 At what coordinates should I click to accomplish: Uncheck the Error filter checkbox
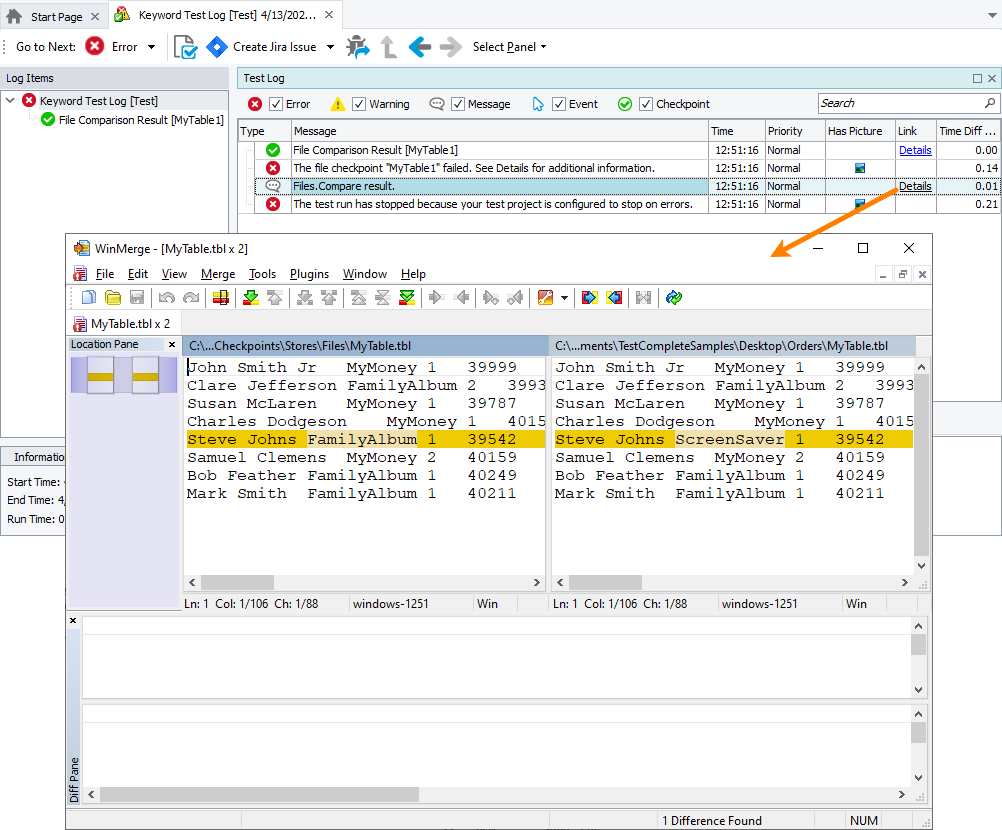[x=276, y=104]
